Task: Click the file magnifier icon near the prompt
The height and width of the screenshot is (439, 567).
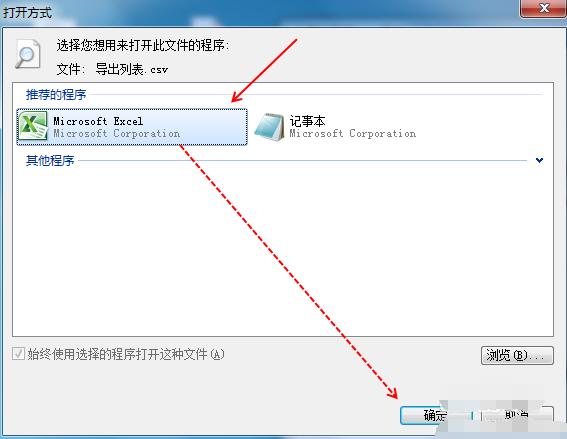Action: click(27, 54)
